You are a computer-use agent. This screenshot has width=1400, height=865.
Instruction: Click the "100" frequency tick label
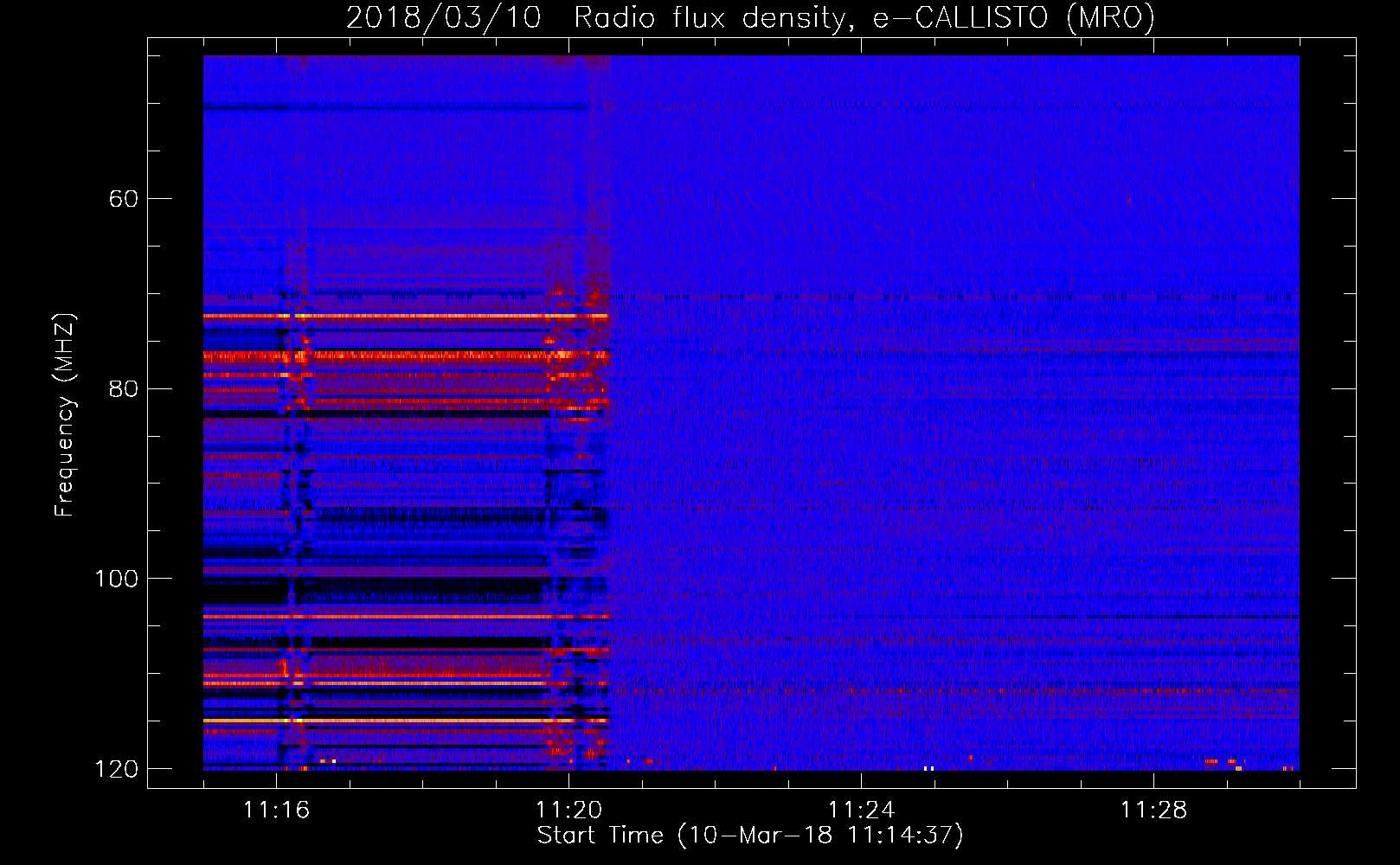pyautogui.click(x=117, y=579)
